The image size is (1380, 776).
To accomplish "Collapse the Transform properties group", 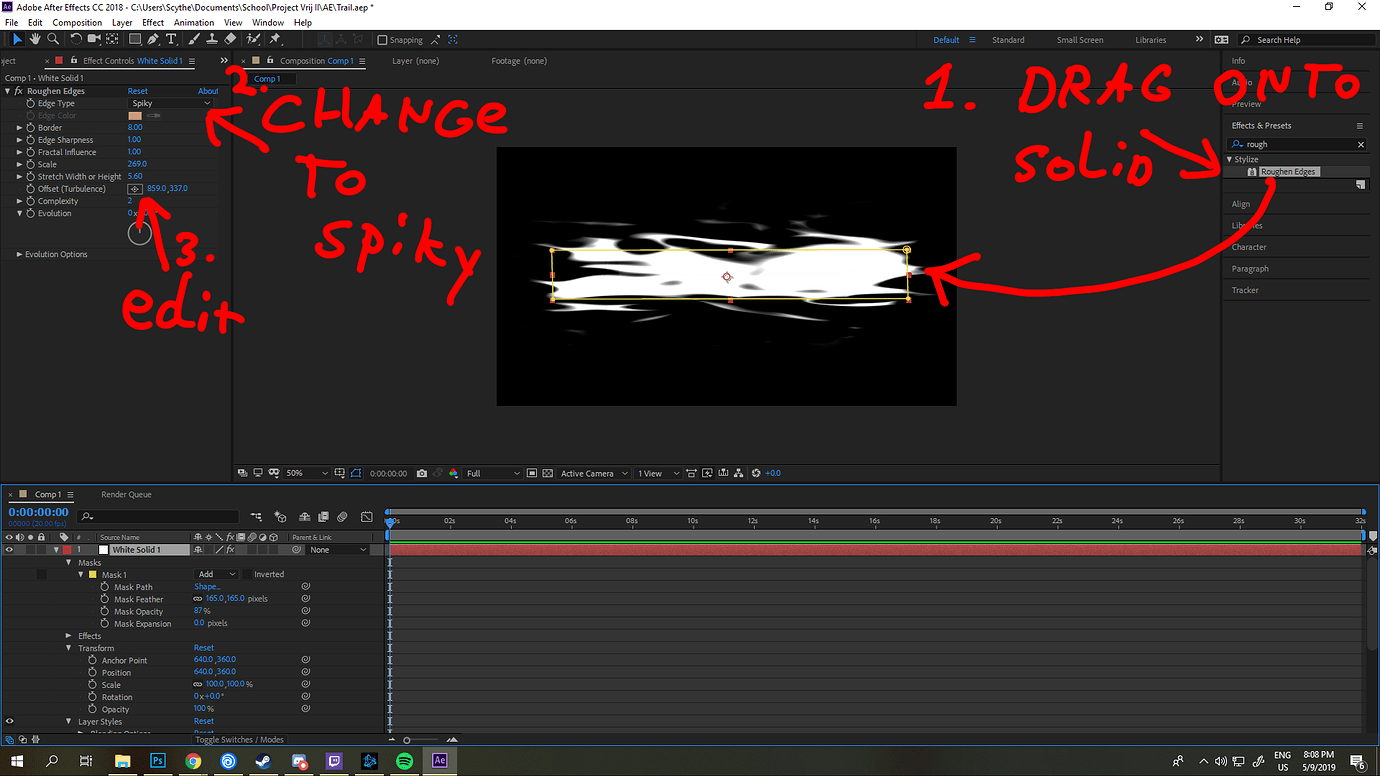I will coord(67,648).
